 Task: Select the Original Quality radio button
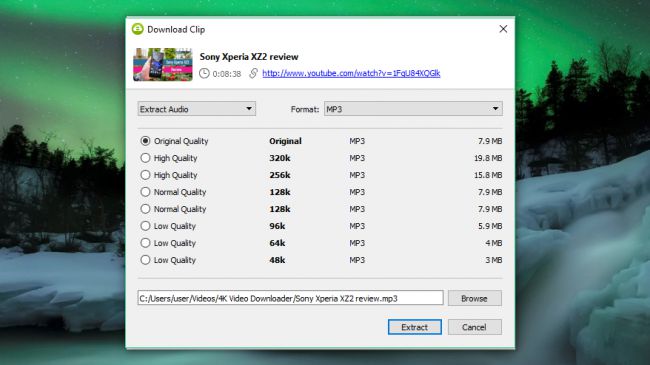tap(145, 141)
